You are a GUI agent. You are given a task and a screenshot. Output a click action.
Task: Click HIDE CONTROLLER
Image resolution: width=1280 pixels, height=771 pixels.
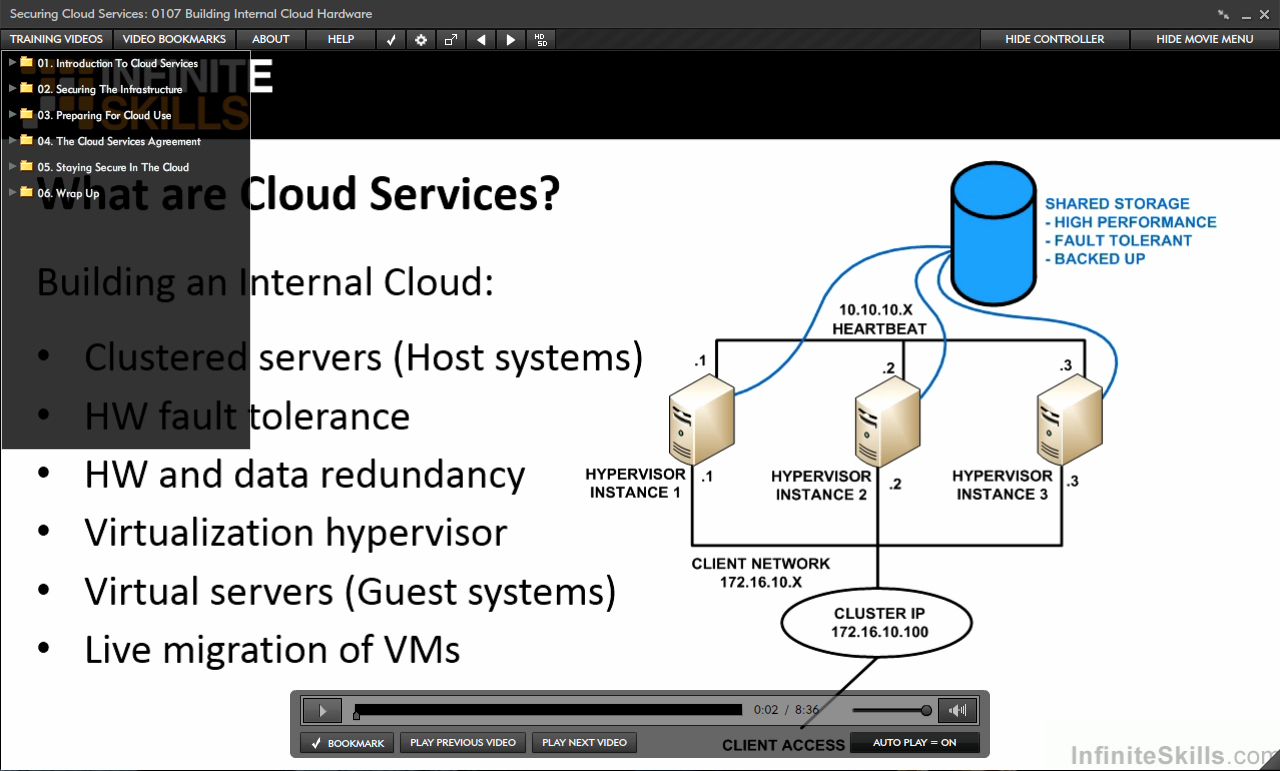coord(1055,40)
